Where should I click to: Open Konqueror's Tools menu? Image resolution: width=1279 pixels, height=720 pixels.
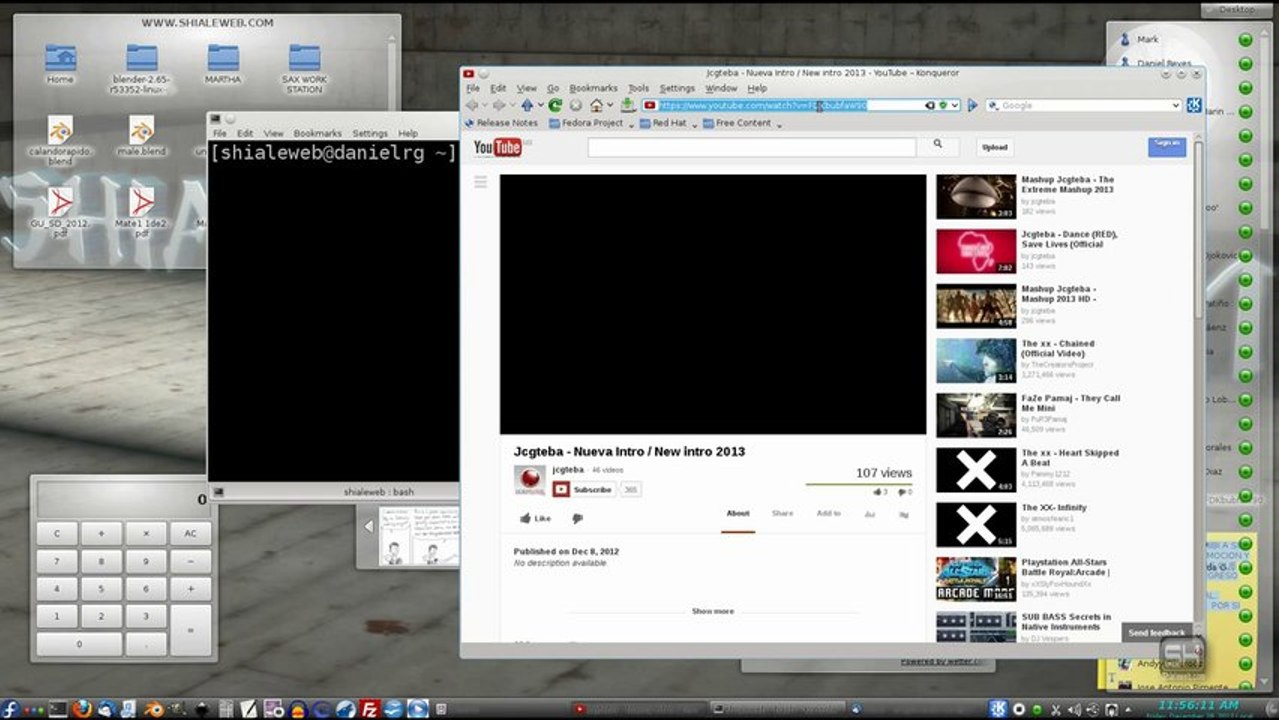coord(638,88)
